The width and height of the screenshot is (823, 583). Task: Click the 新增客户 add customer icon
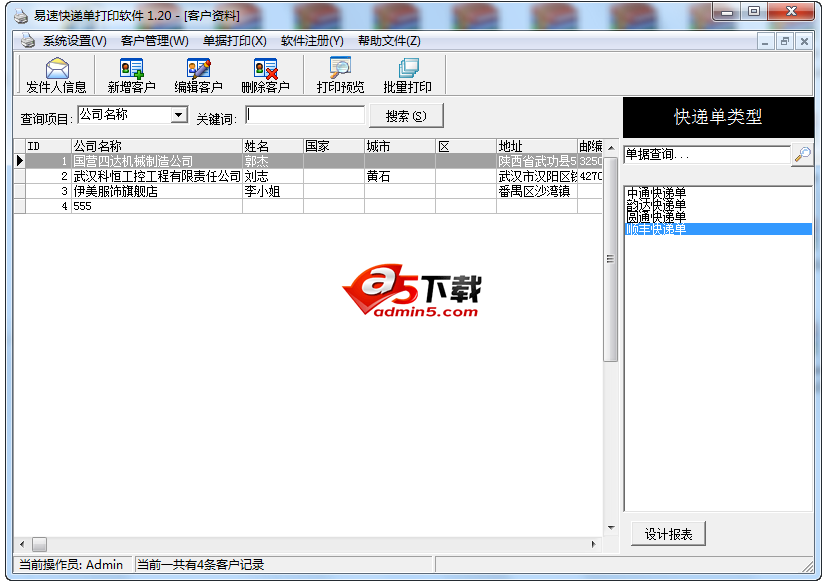click(131, 75)
